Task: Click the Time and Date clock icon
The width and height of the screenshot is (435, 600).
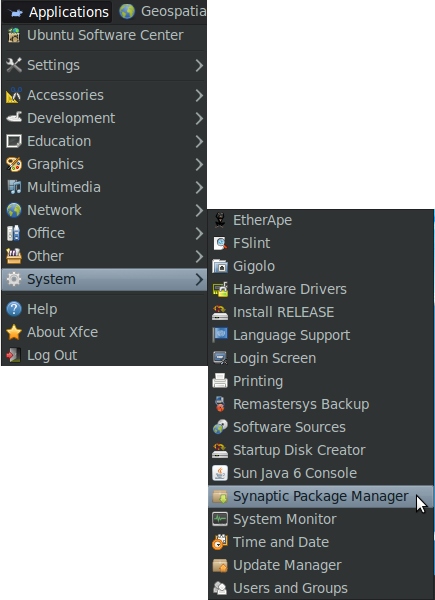Action: tap(220, 542)
